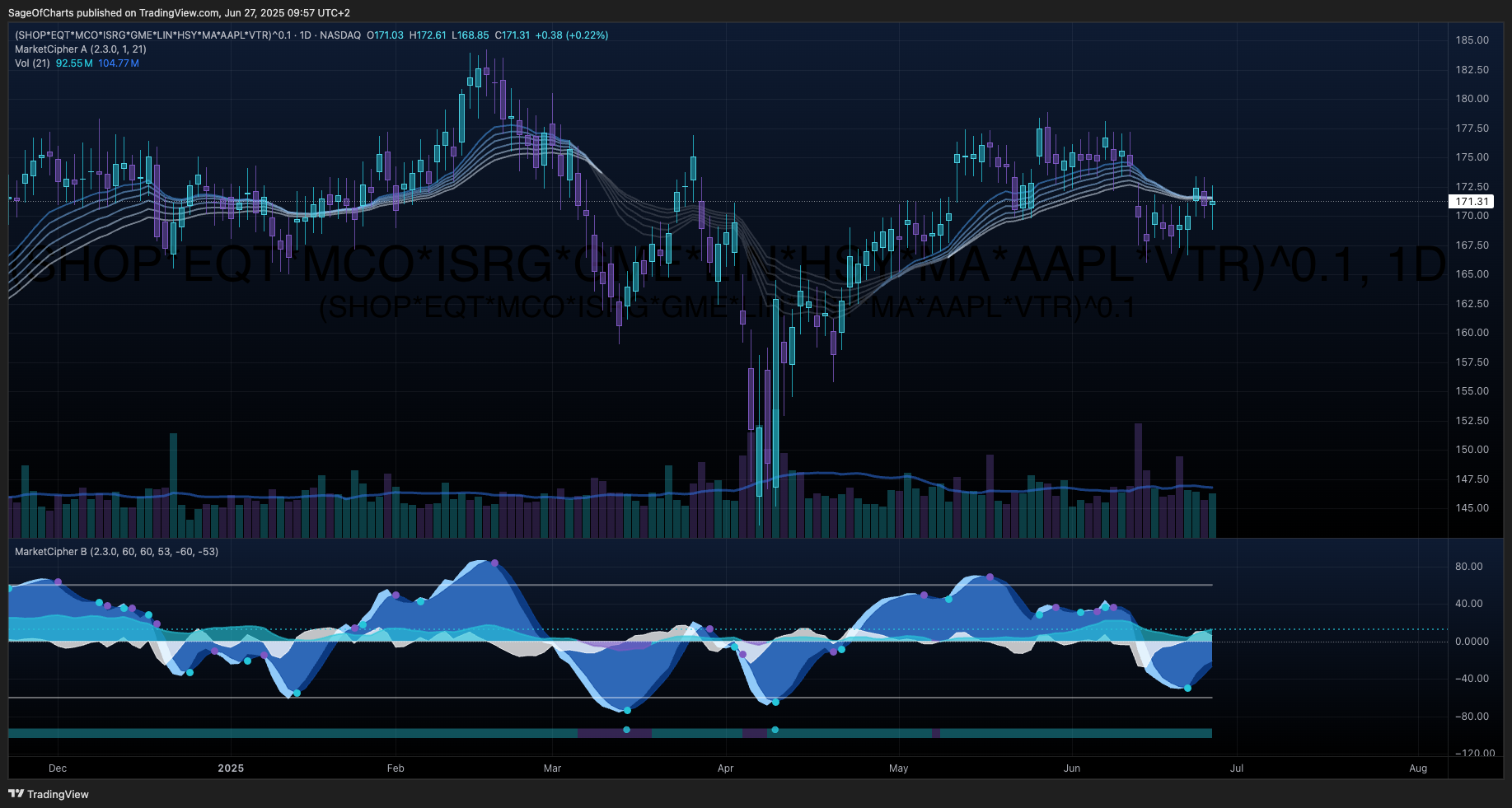Click the Jul label on time axis
This screenshot has width=1512, height=808.
(1237, 768)
